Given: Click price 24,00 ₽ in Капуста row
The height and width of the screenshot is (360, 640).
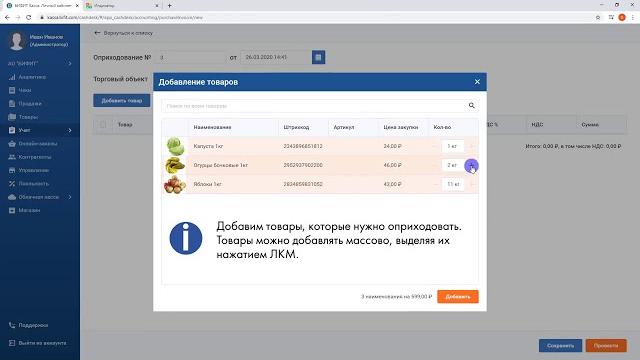Looking at the screenshot, I should point(393,146).
